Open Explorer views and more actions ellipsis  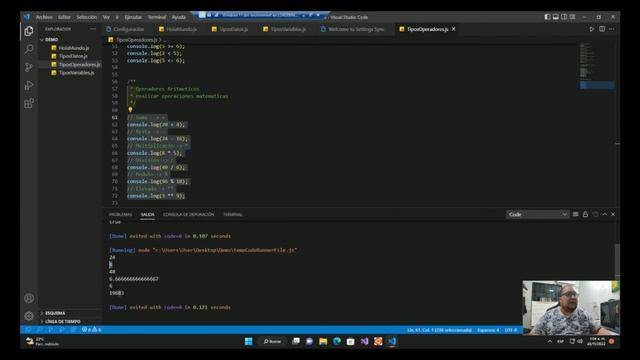coord(93,29)
